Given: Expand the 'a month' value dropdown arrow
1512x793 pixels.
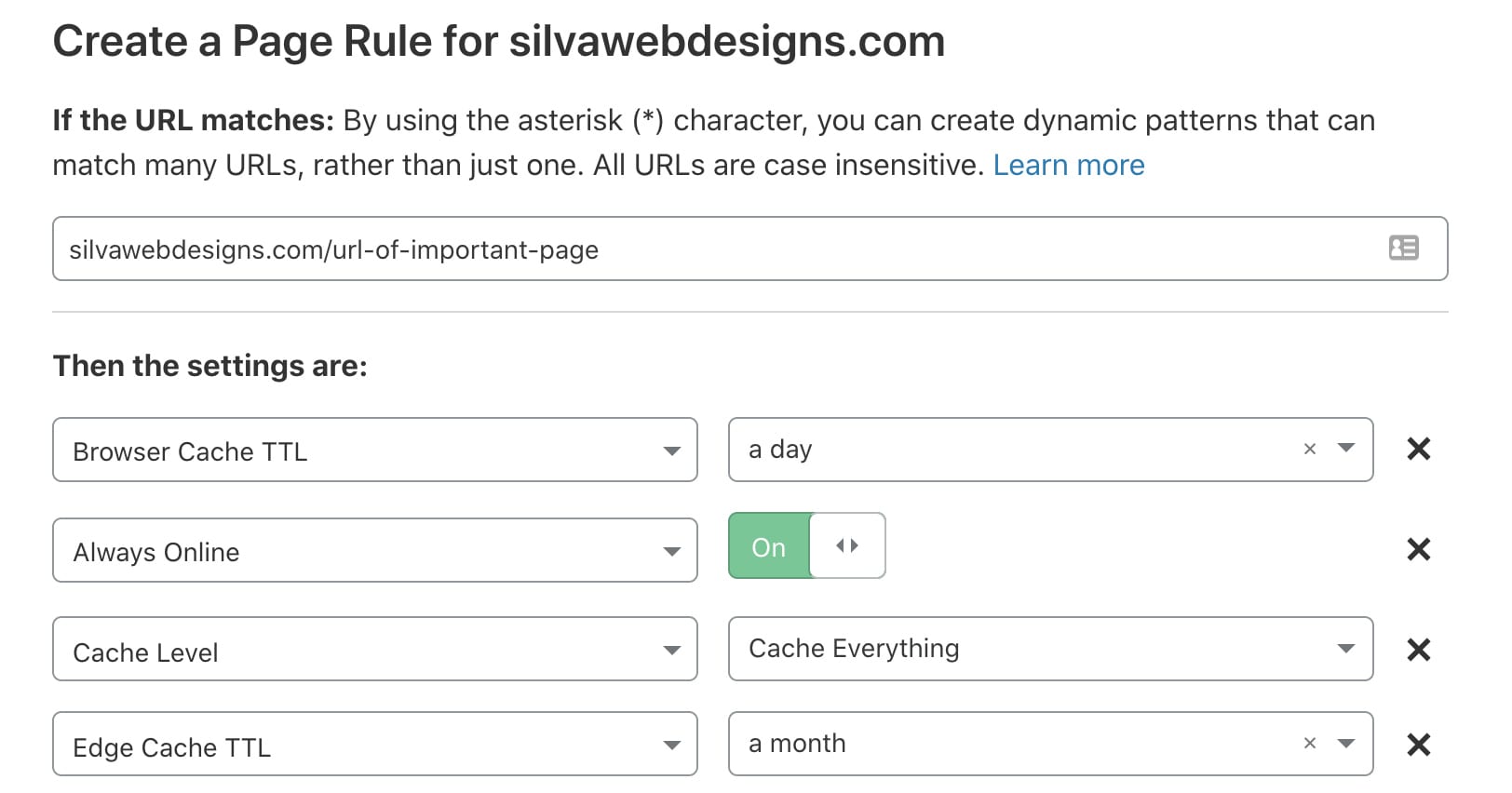Looking at the screenshot, I should click(1345, 744).
